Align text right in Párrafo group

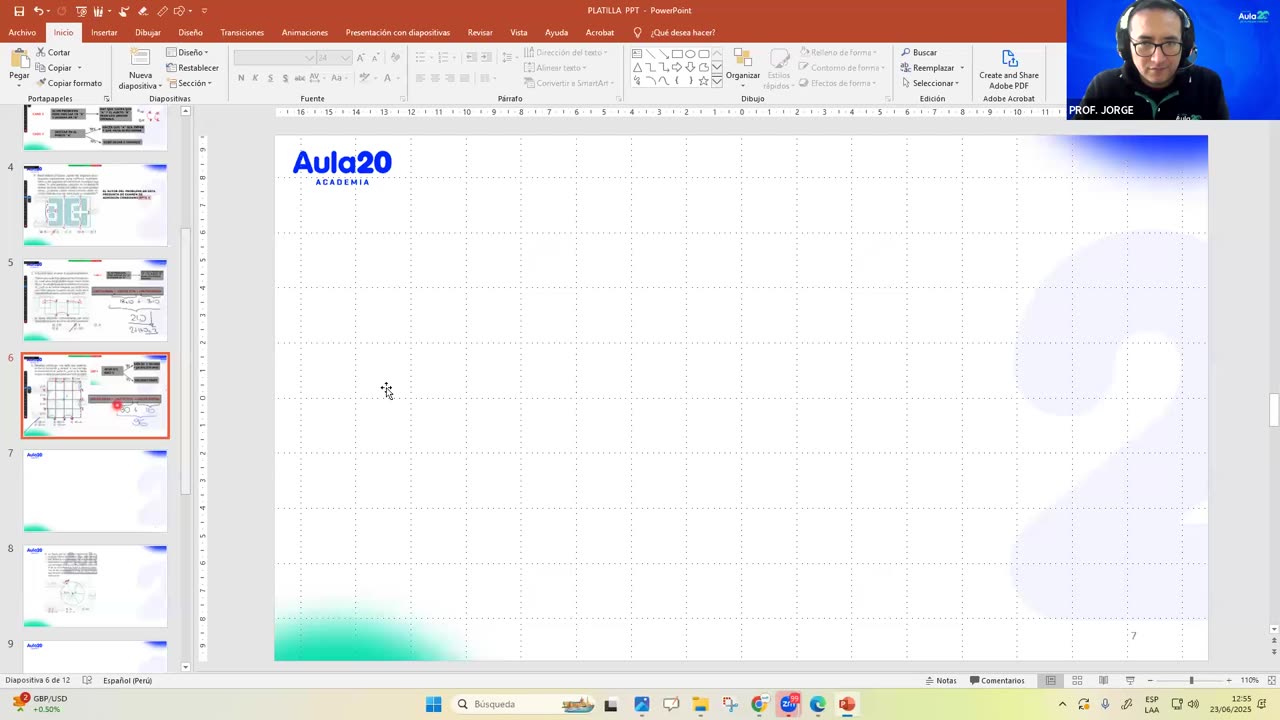(x=450, y=78)
